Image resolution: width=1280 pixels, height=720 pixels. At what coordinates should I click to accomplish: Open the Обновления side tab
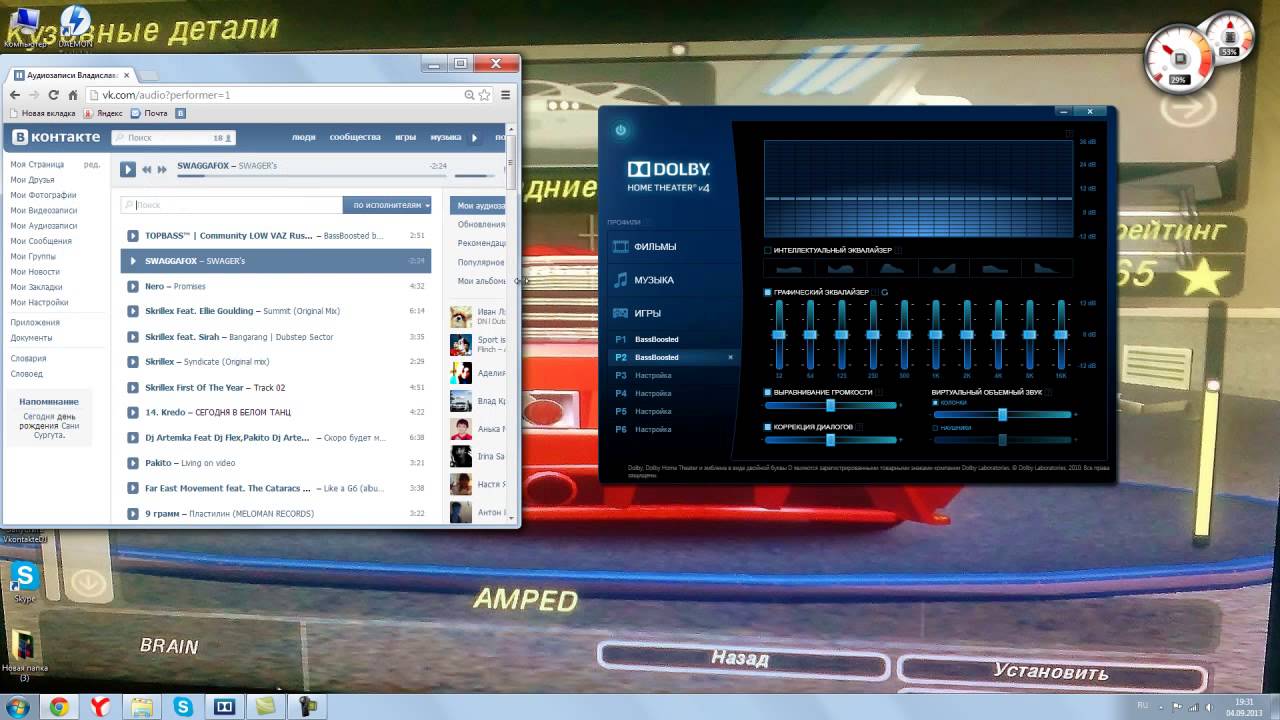480,224
